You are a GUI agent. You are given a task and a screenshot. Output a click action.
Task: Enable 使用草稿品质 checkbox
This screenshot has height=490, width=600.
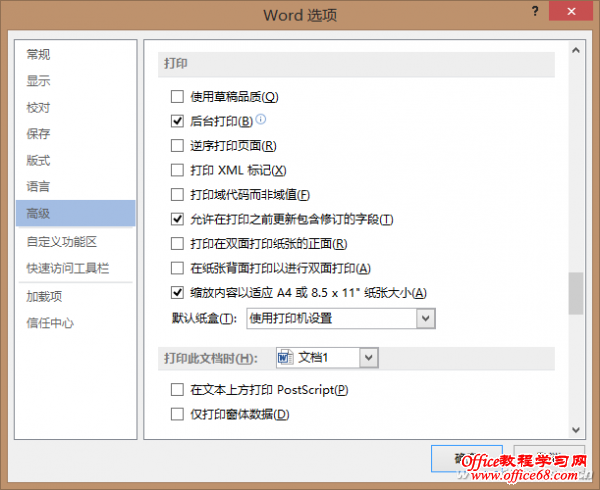coord(177,96)
